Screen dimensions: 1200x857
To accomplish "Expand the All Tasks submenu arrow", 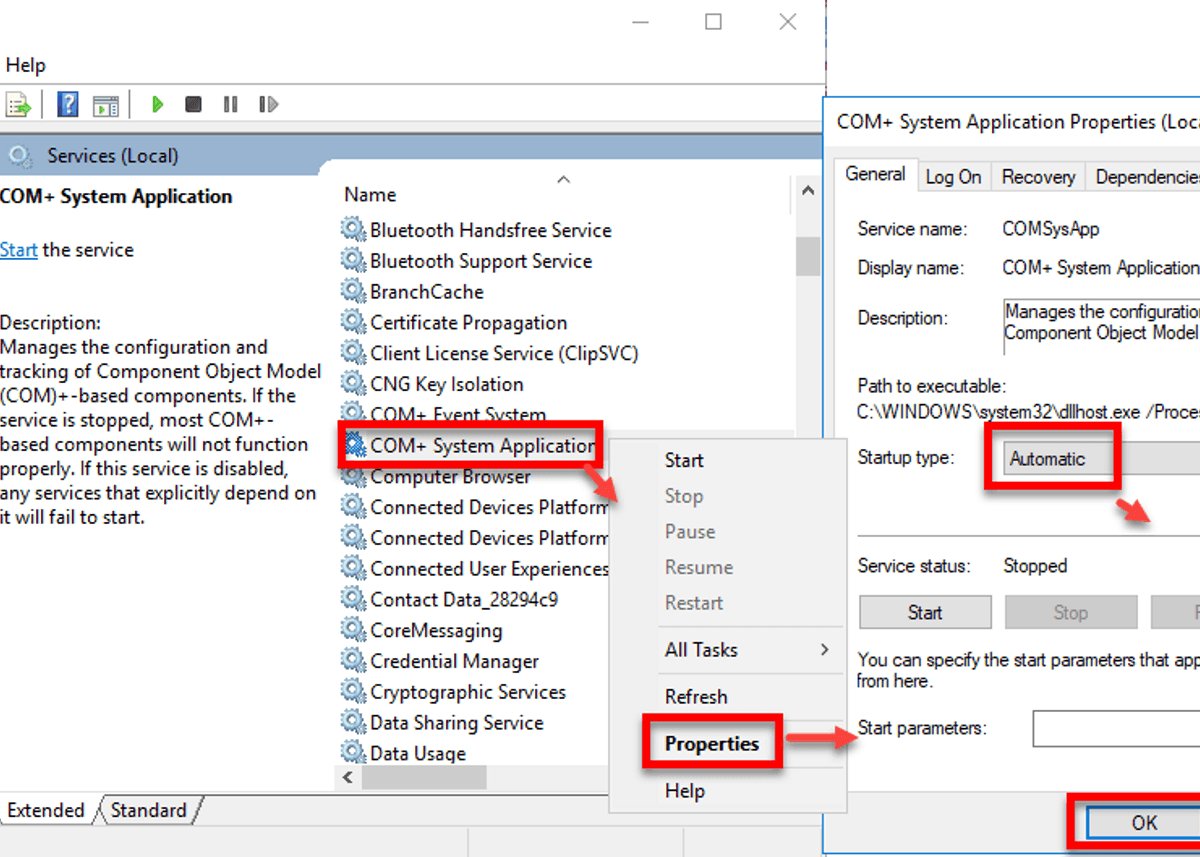I will click(825, 650).
